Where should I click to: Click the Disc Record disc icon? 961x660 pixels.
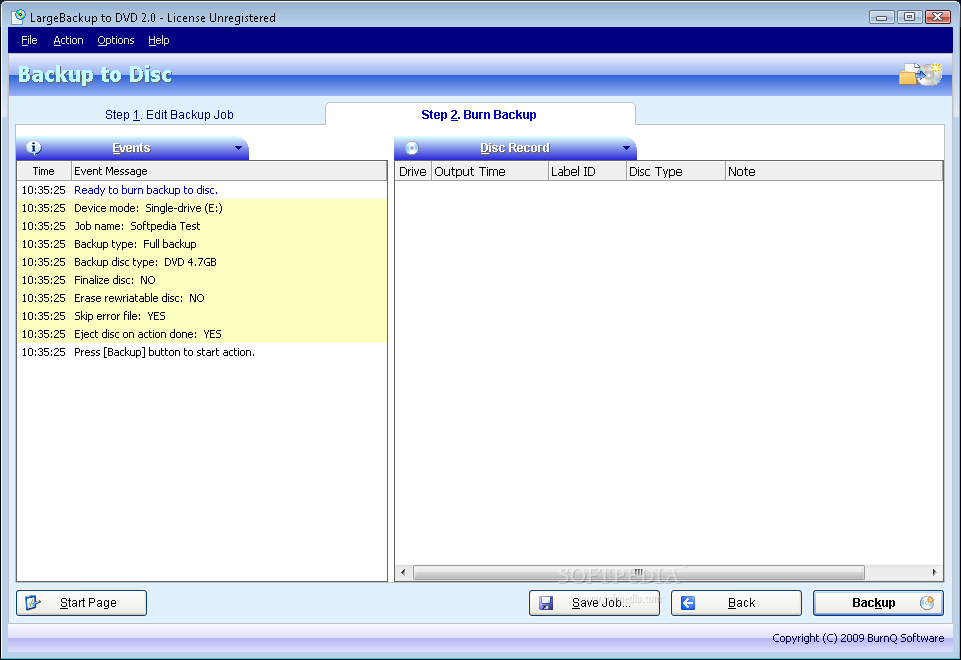[412, 148]
